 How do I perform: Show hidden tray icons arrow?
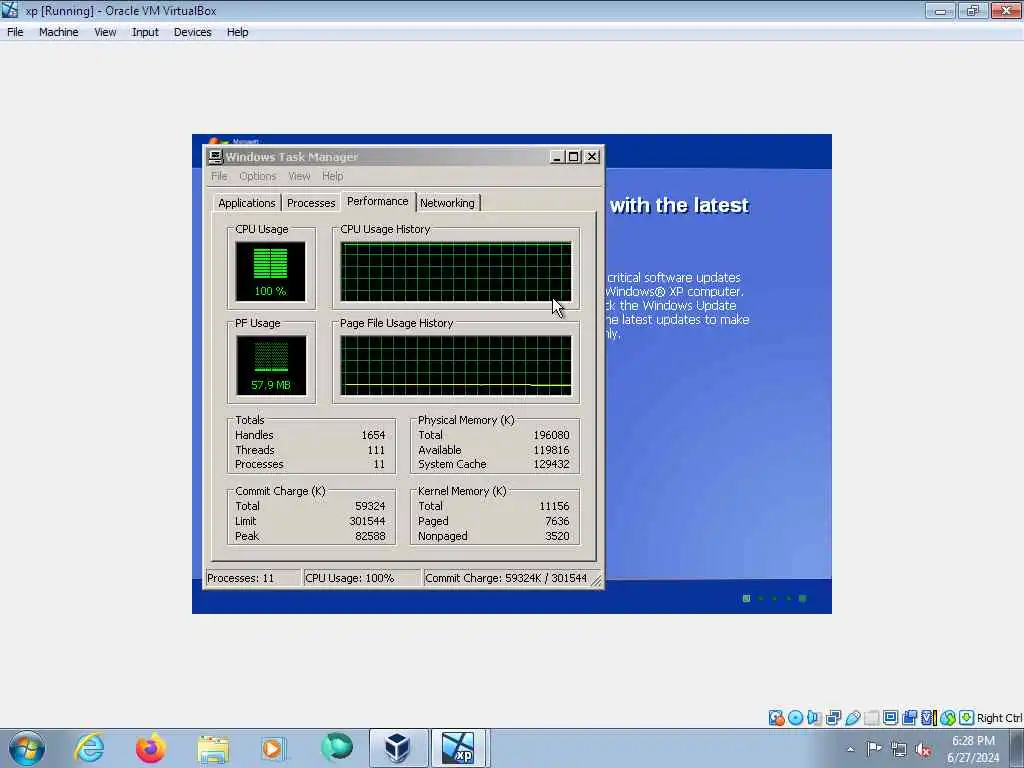pyautogui.click(x=850, y=749)
